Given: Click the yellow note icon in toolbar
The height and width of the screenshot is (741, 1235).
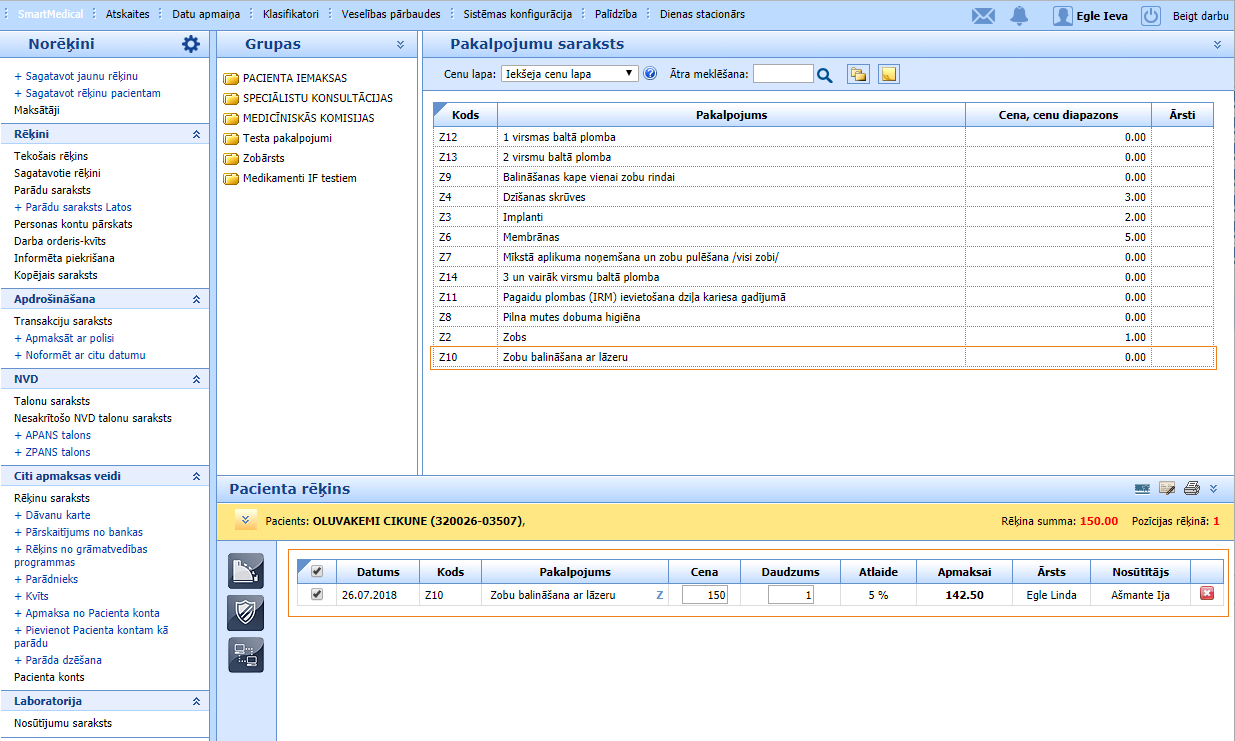Looking at the screenshot, I should coord(888,74).
